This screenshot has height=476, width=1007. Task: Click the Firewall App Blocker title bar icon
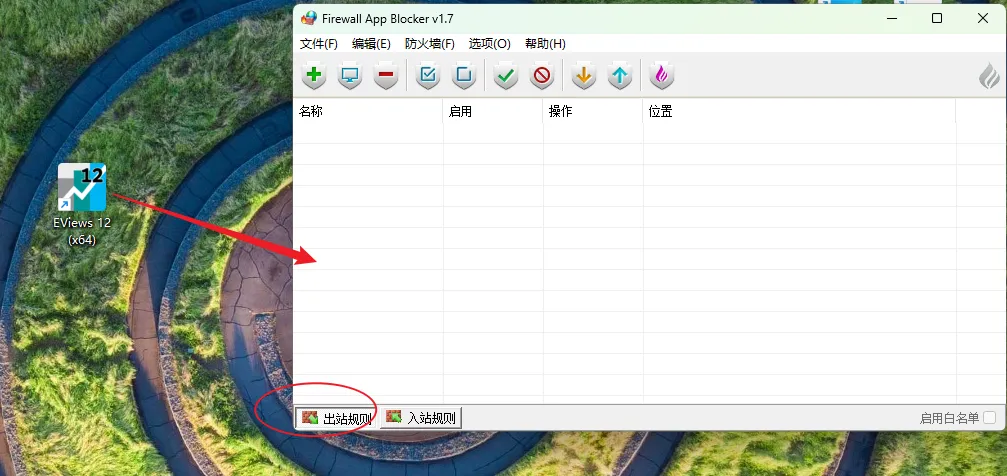pyautogui.click(x=309, y=18)
